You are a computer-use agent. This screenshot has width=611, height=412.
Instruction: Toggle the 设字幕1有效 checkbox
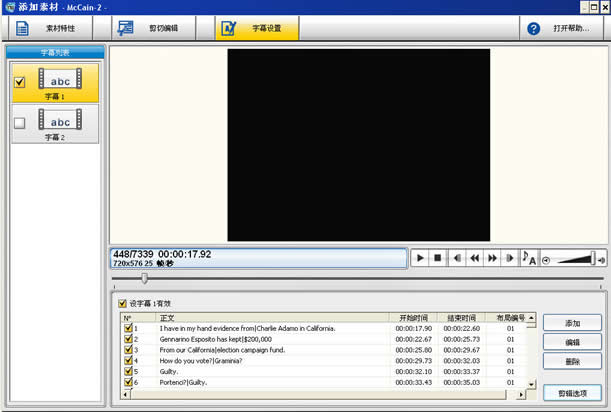[x=122, y=303]
